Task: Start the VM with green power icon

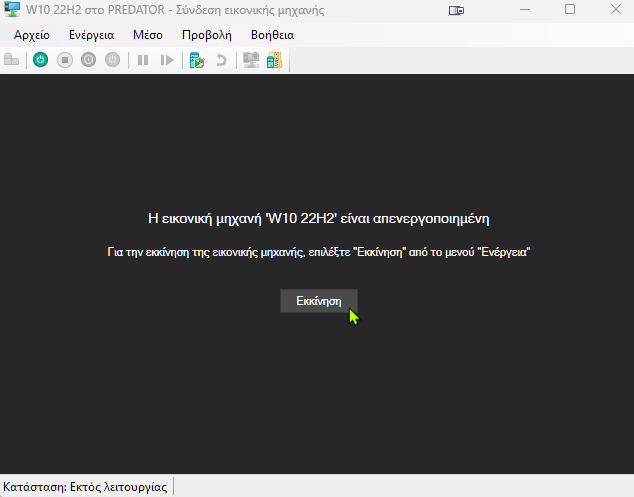Action: click(40, 60)
